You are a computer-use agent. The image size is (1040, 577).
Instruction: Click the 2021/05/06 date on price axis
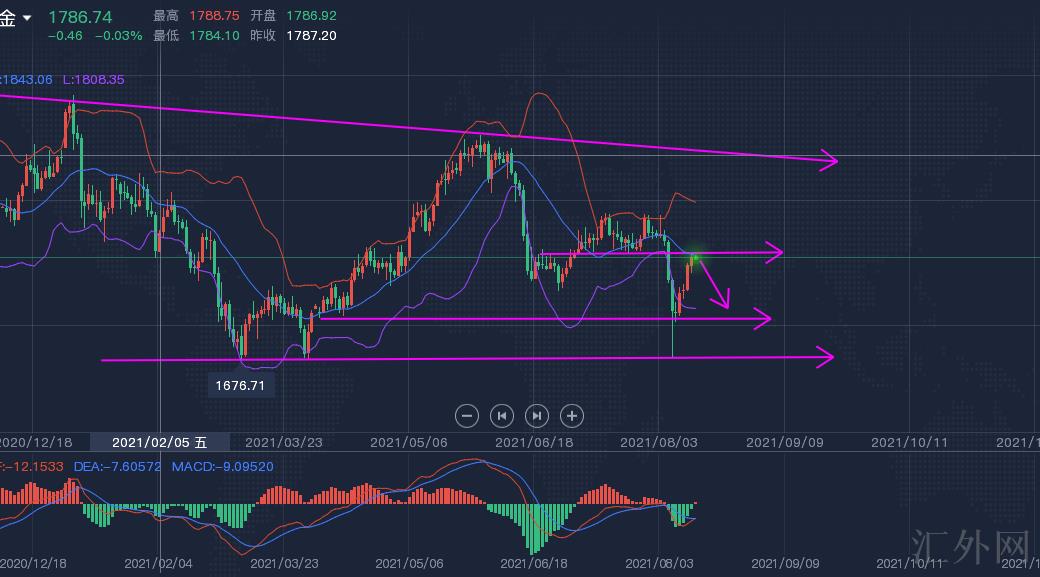(x=409, y=442)
